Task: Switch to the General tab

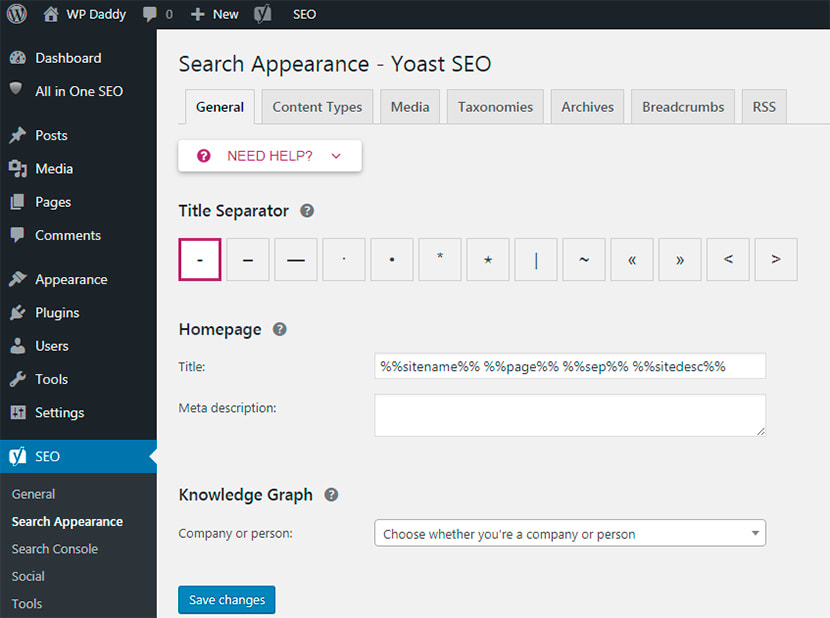Action: 220,107
